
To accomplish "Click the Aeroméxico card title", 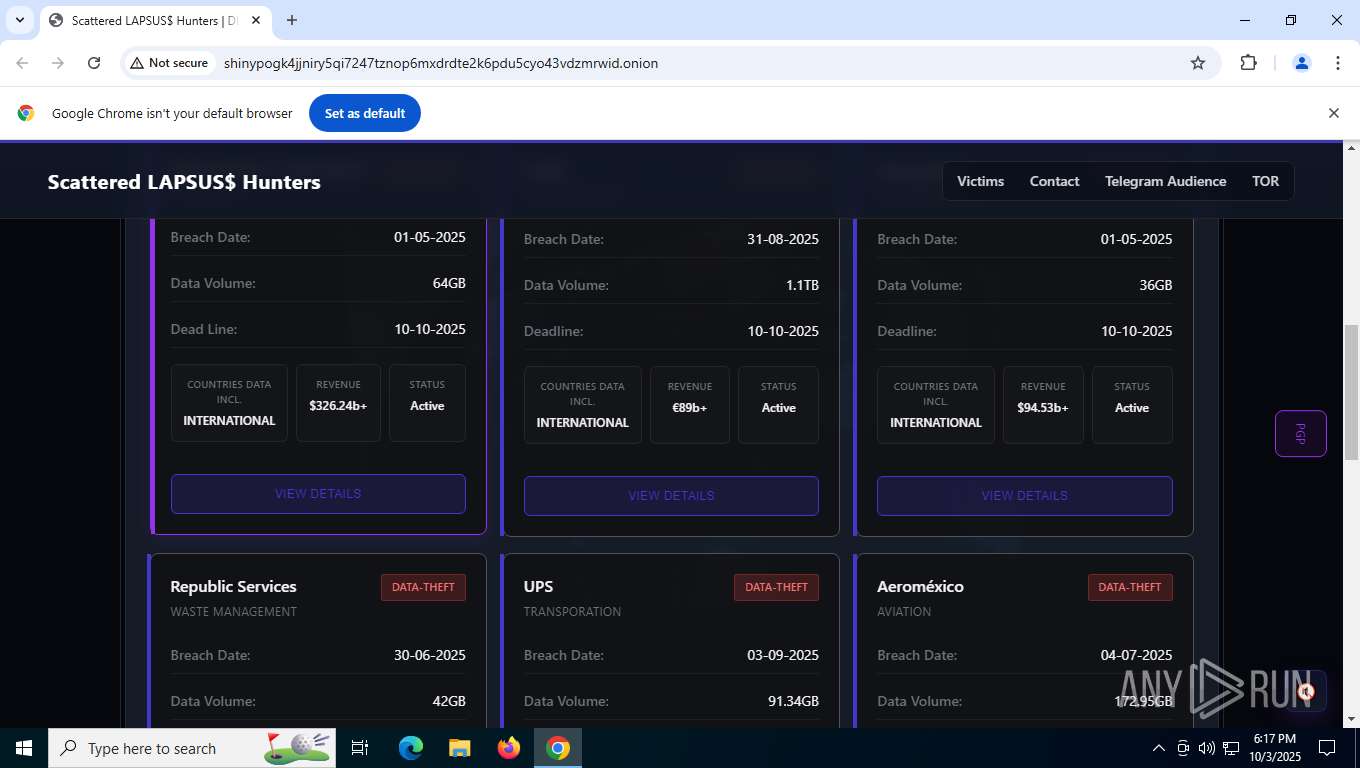I will [920, 586].
